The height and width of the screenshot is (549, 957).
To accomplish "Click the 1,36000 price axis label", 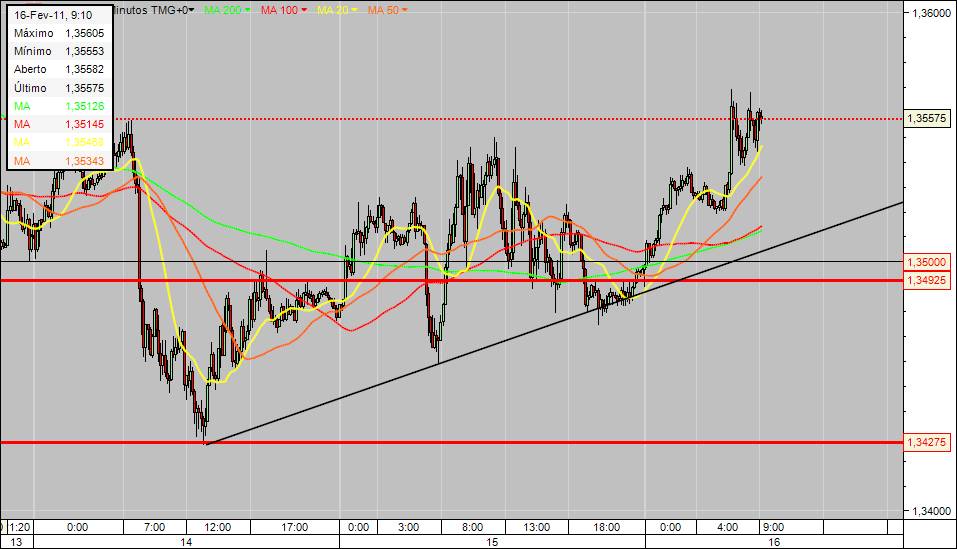I will click(930, 12).
